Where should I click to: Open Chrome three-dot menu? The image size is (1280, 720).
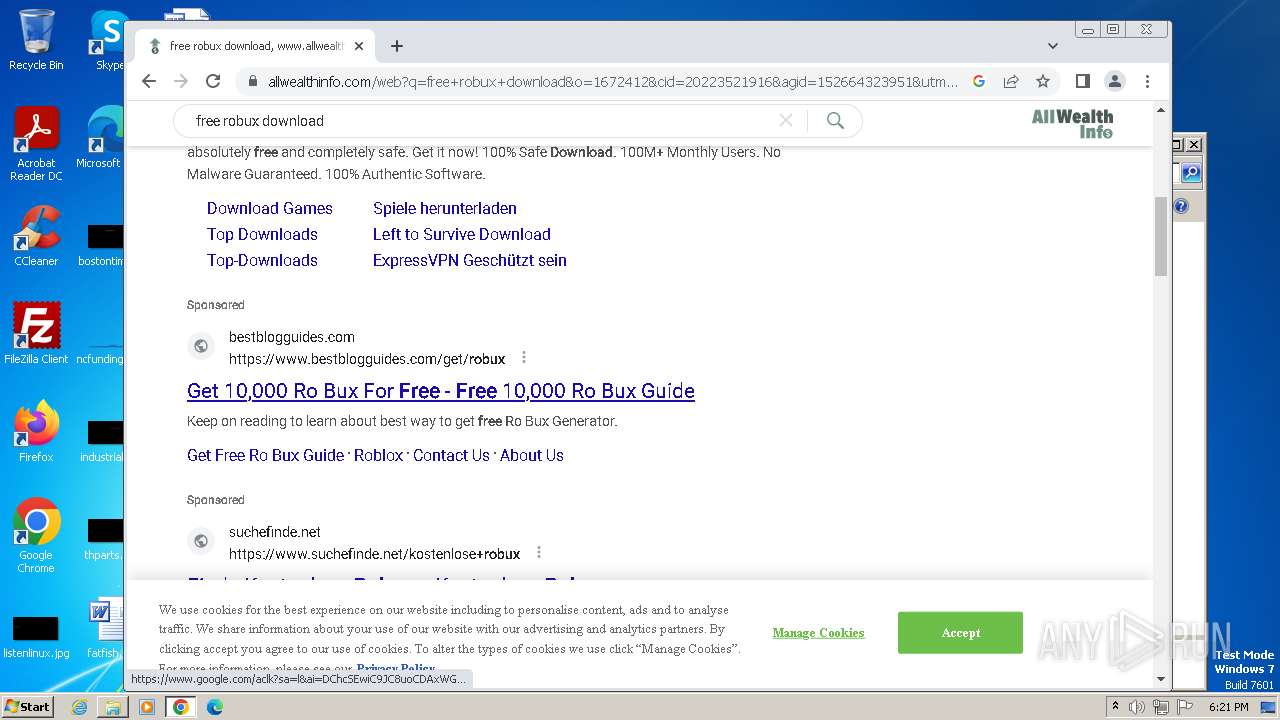(x=1147, y=81)
